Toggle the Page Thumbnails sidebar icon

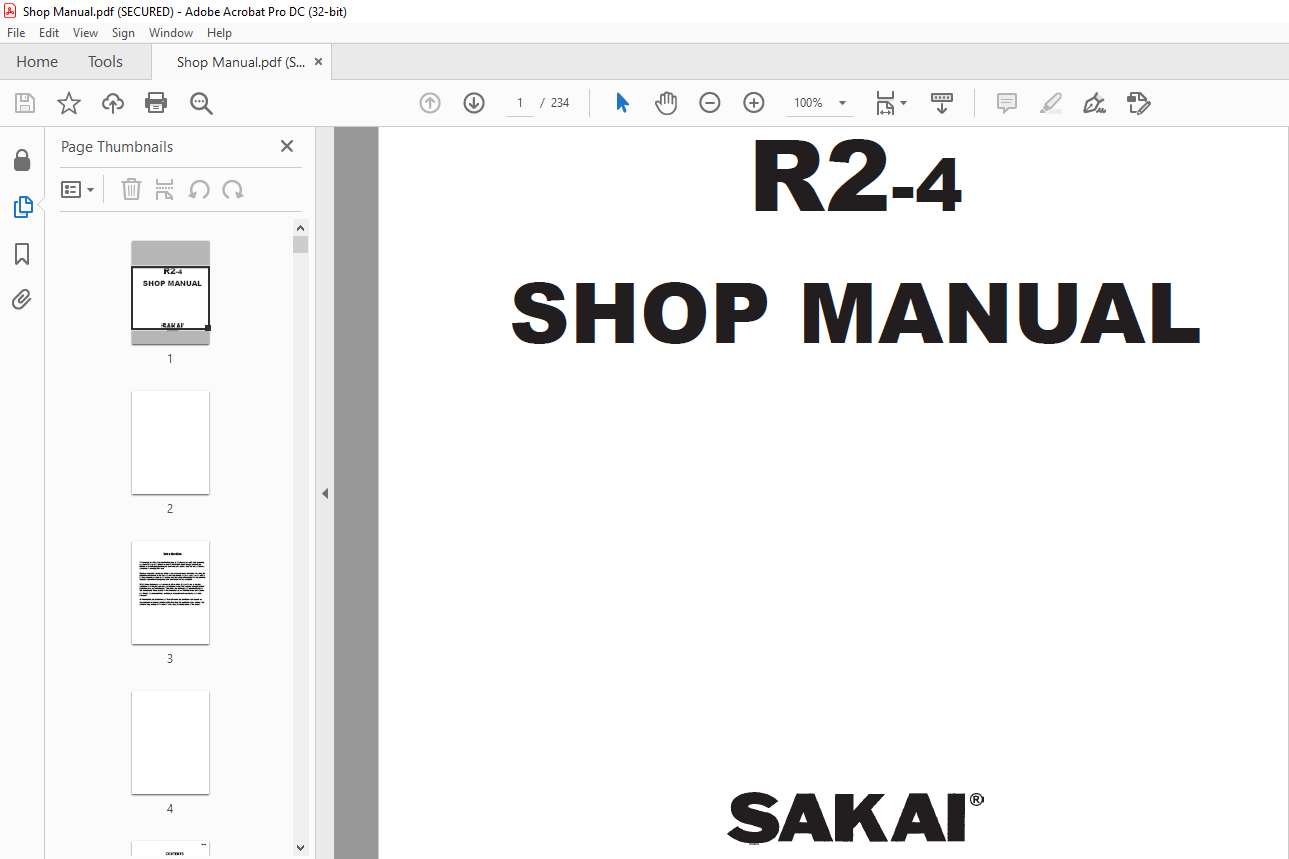click(x=22, y=207)
